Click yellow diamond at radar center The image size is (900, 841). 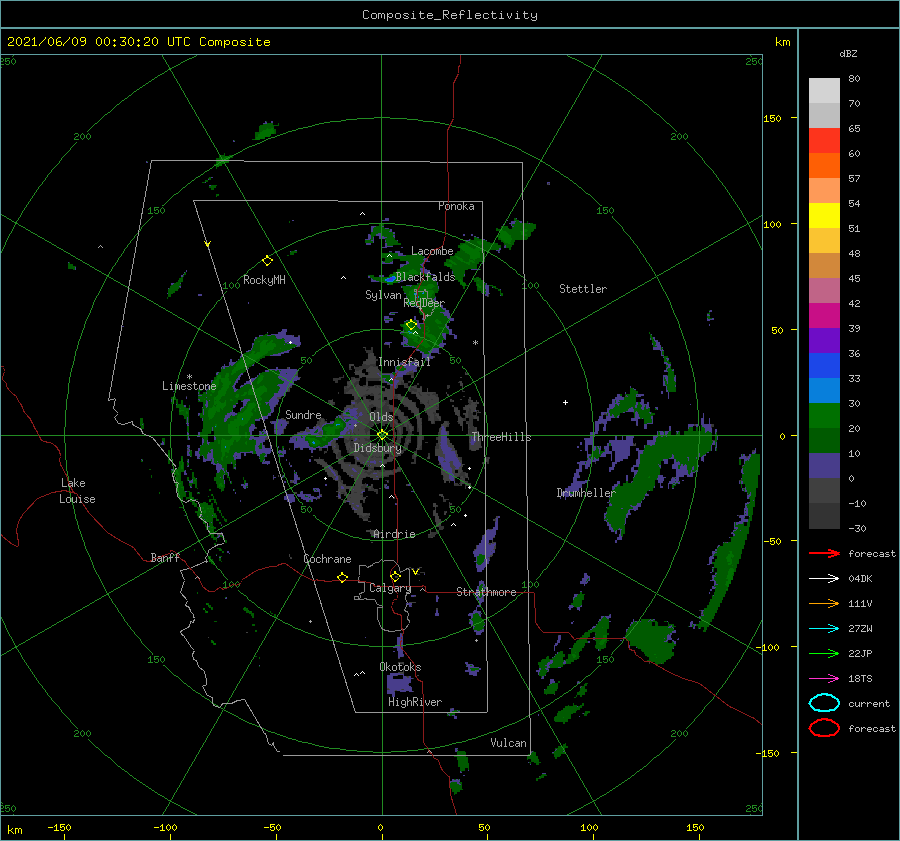coord(382,435)
